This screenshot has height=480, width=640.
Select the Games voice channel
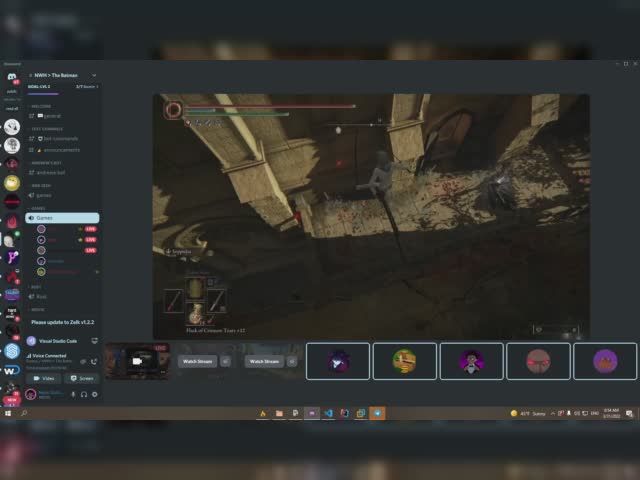click(x=62, y=218)
